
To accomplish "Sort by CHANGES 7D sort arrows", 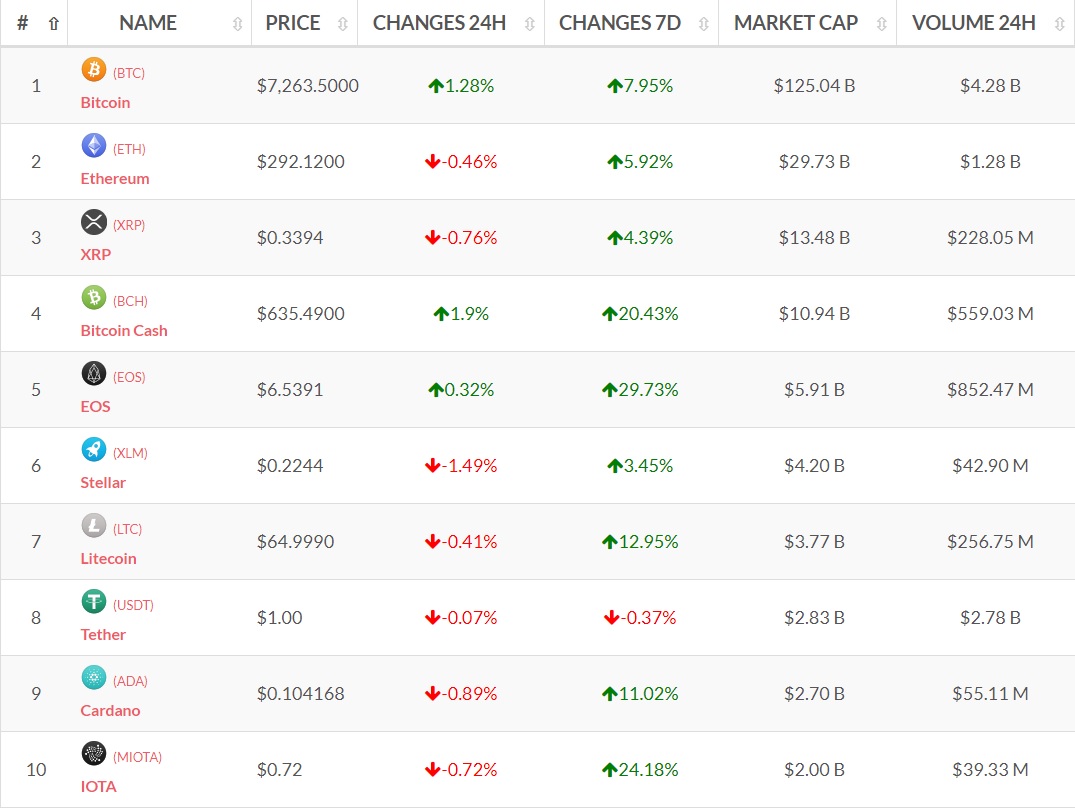I will [x=704, y=24].
